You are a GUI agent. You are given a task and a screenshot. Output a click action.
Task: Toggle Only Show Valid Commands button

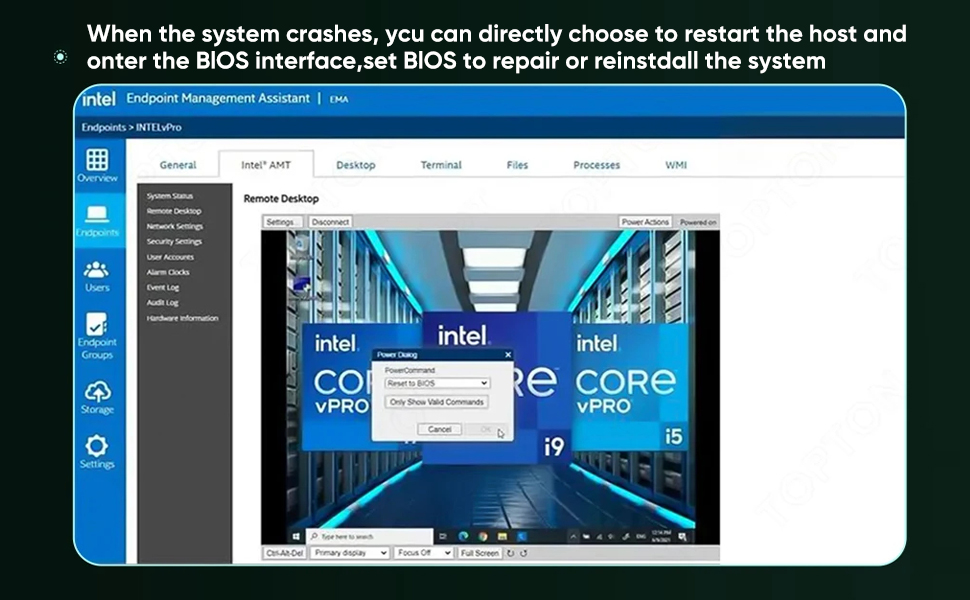tap(436, 402)
